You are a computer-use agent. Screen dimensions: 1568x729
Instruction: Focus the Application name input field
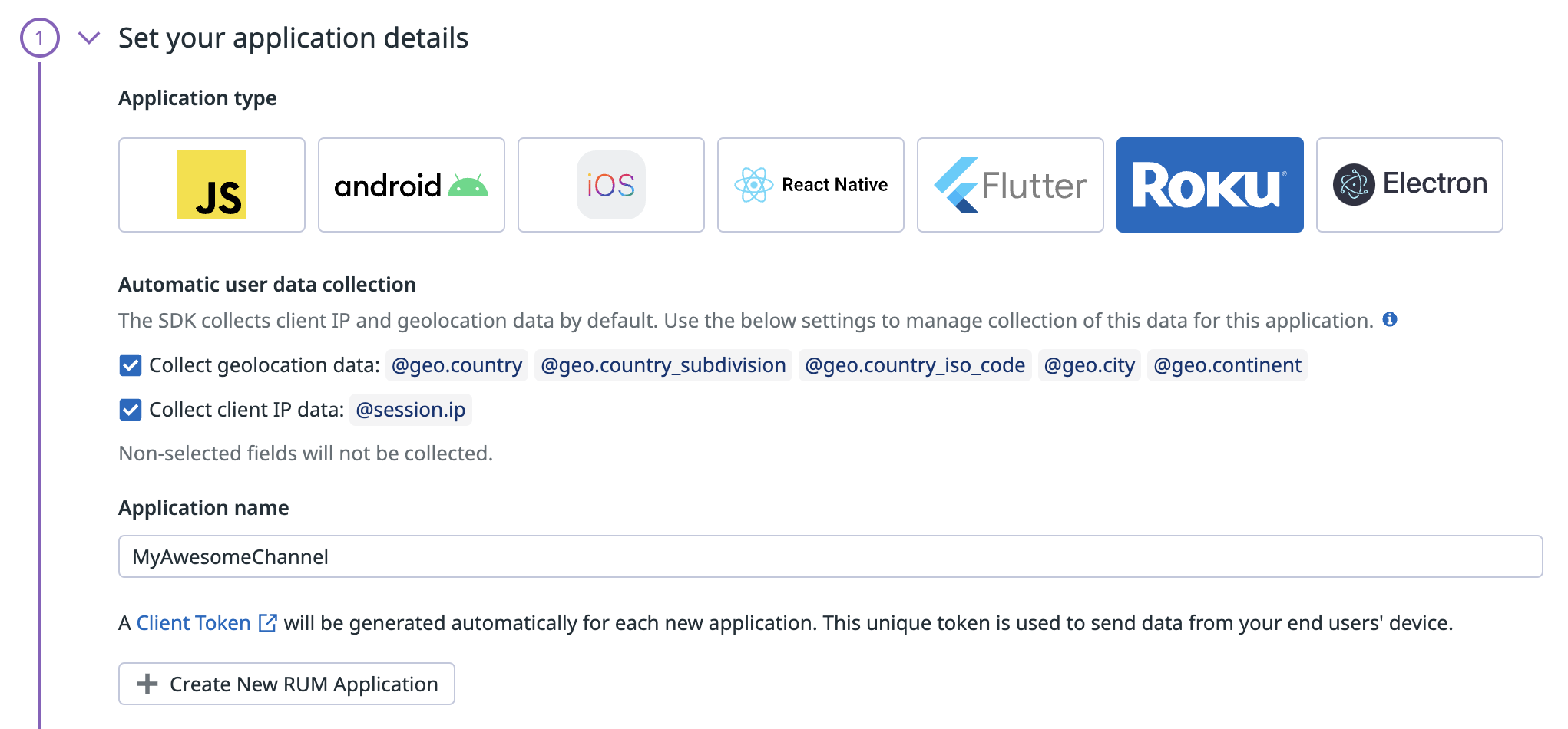(x=830, y=556)
